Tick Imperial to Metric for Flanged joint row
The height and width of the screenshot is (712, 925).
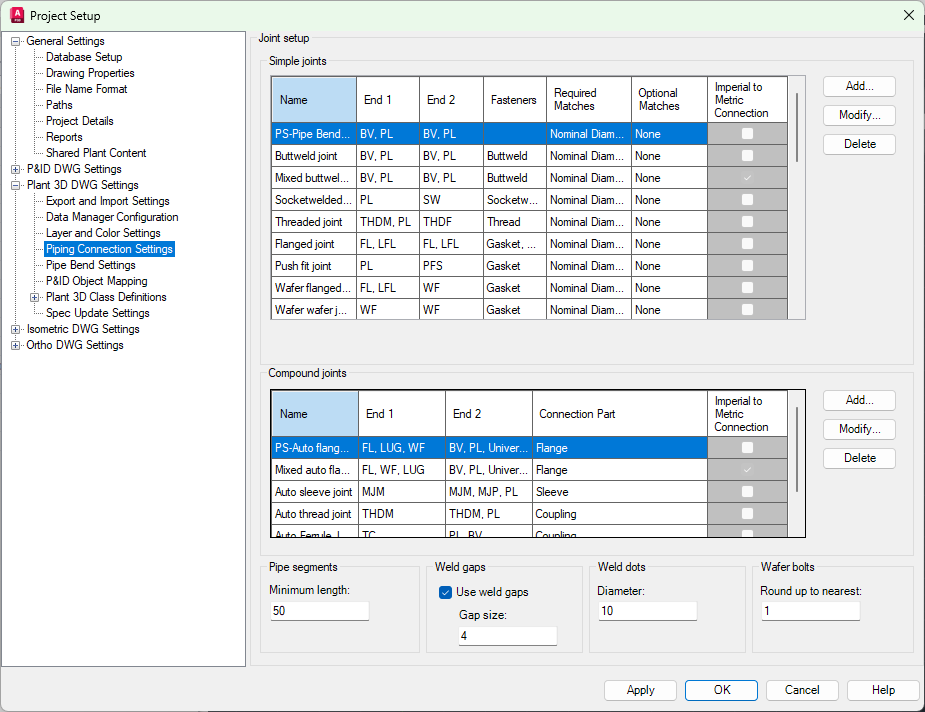pyautogui.click(x=747, y=244)
